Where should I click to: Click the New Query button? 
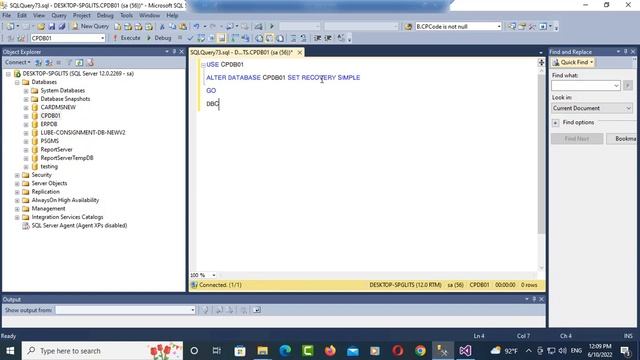[x=90, y=26]
